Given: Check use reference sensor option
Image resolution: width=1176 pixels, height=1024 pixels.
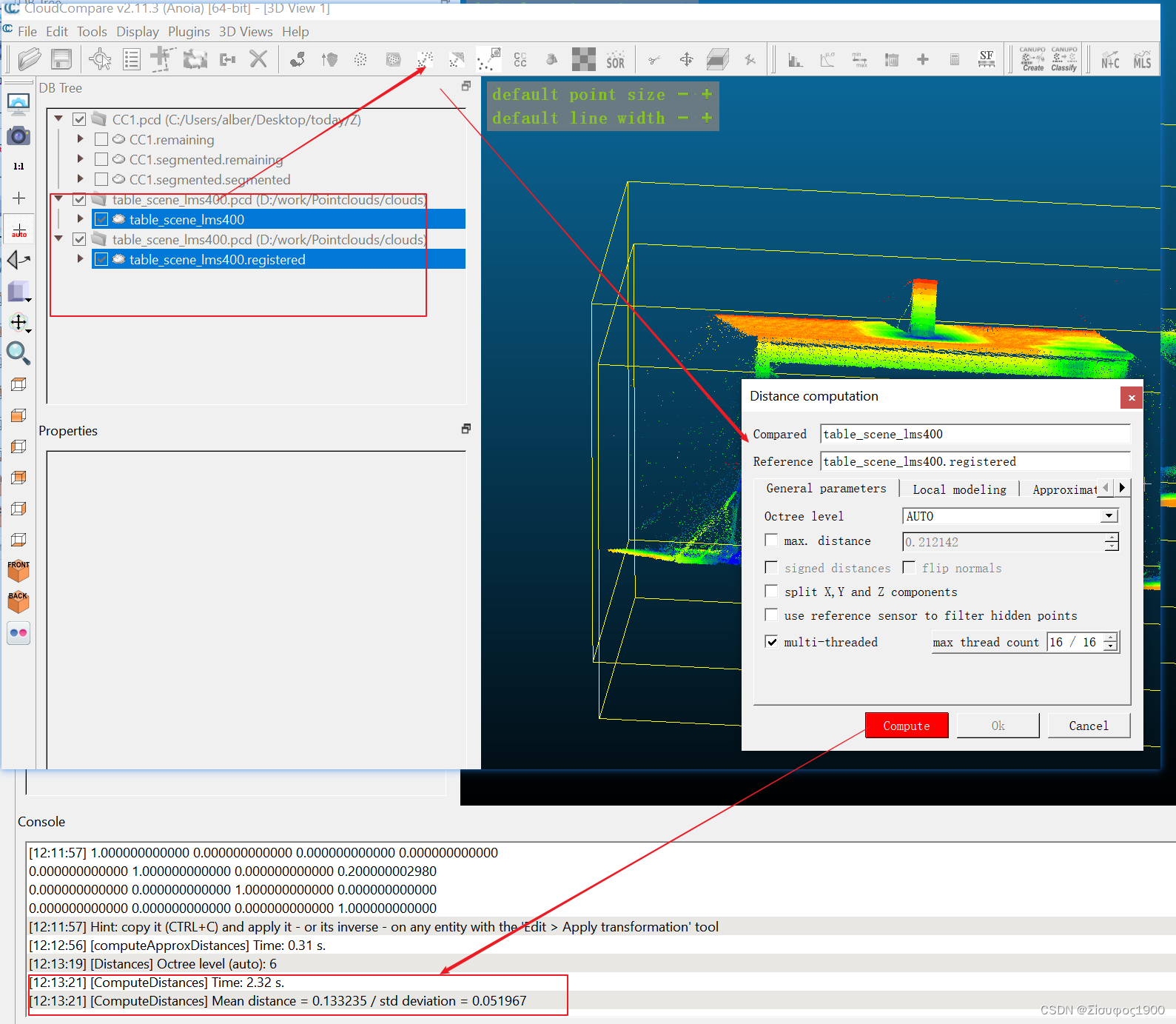Looking at the screenshot, I should click(x=771, y=615).
